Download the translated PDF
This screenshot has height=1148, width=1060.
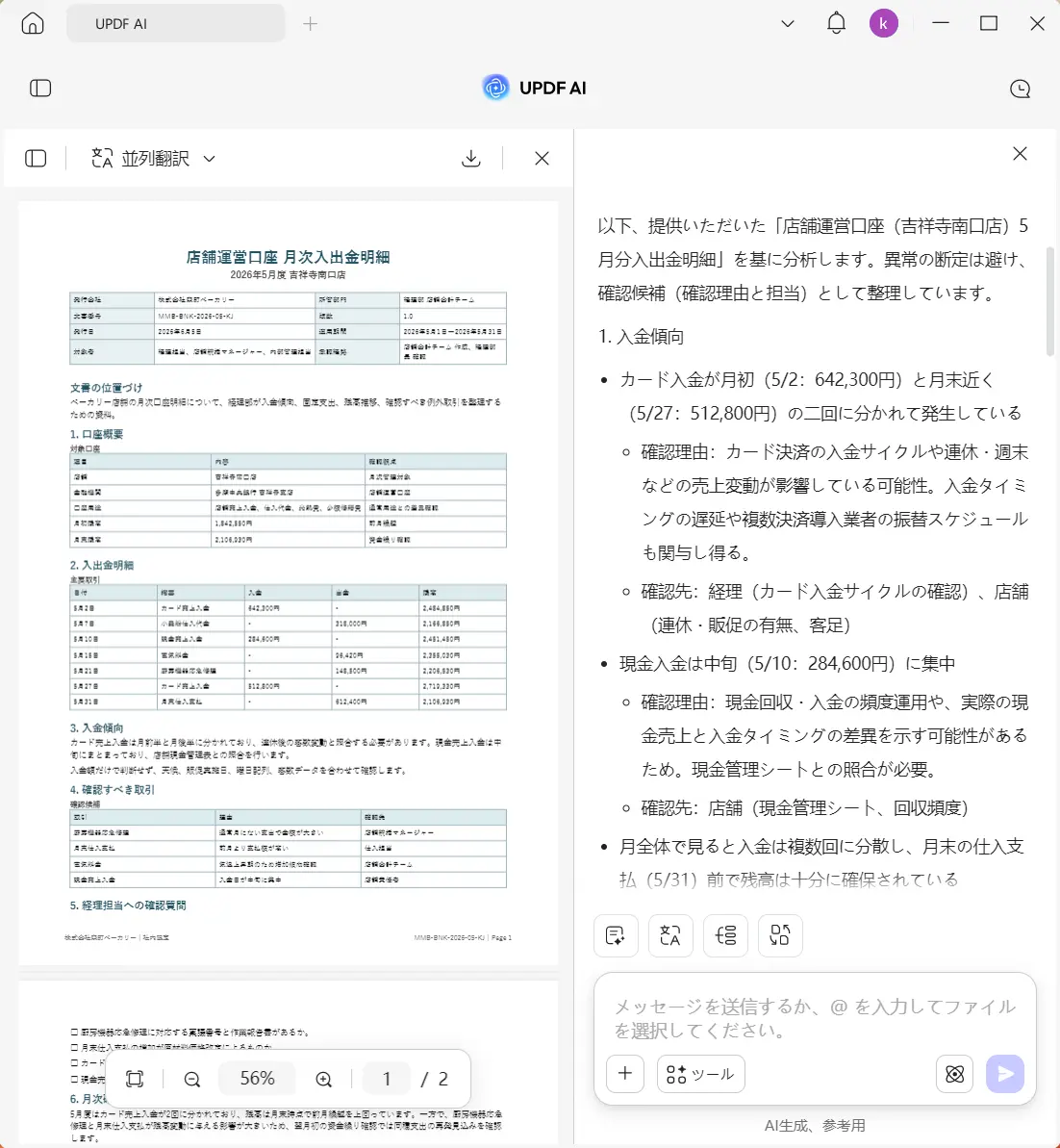(470, 158)
